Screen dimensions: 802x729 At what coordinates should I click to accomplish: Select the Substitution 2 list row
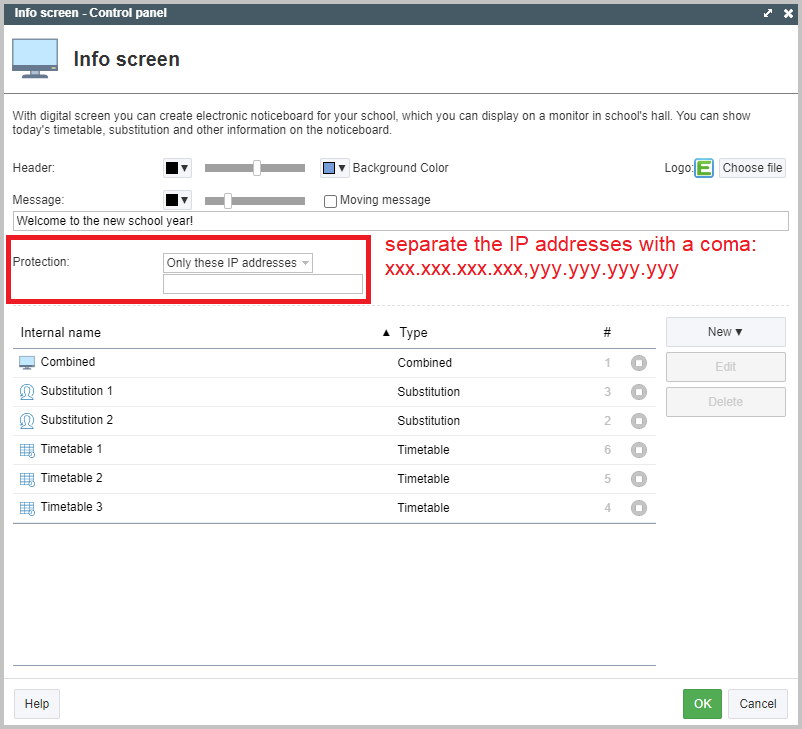(200, 421)
